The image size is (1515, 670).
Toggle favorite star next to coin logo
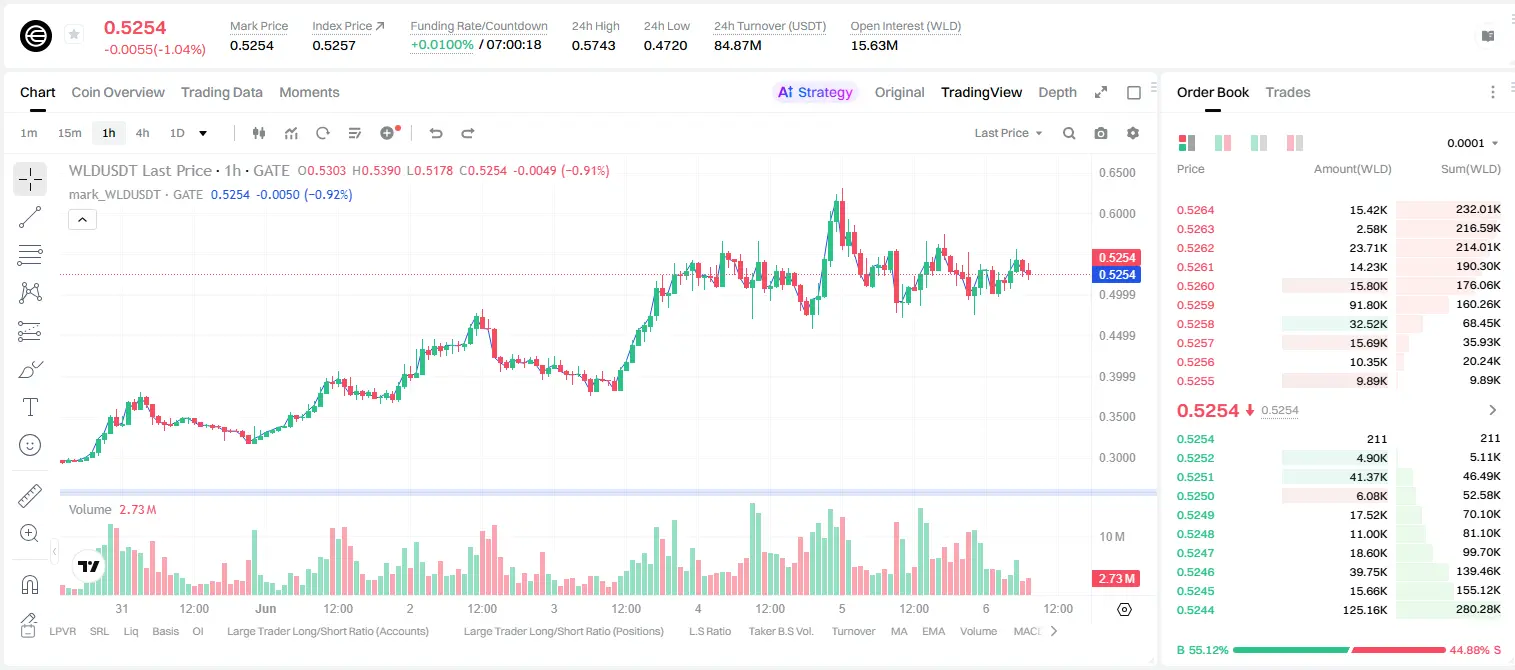point(74,35)
